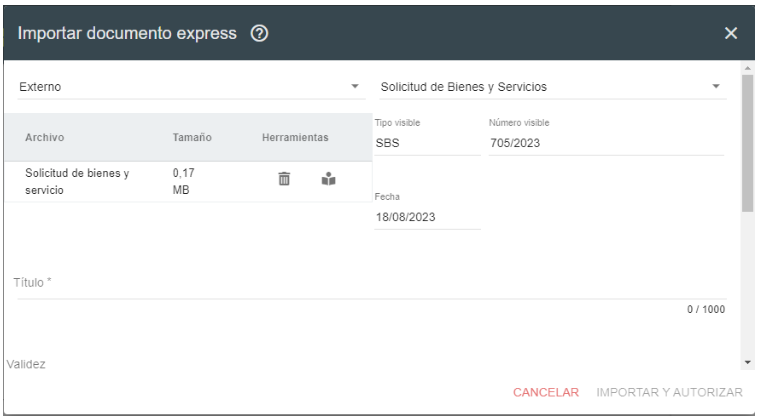Focus the Título text field
The image size is (760, 417).
[370, 285]
